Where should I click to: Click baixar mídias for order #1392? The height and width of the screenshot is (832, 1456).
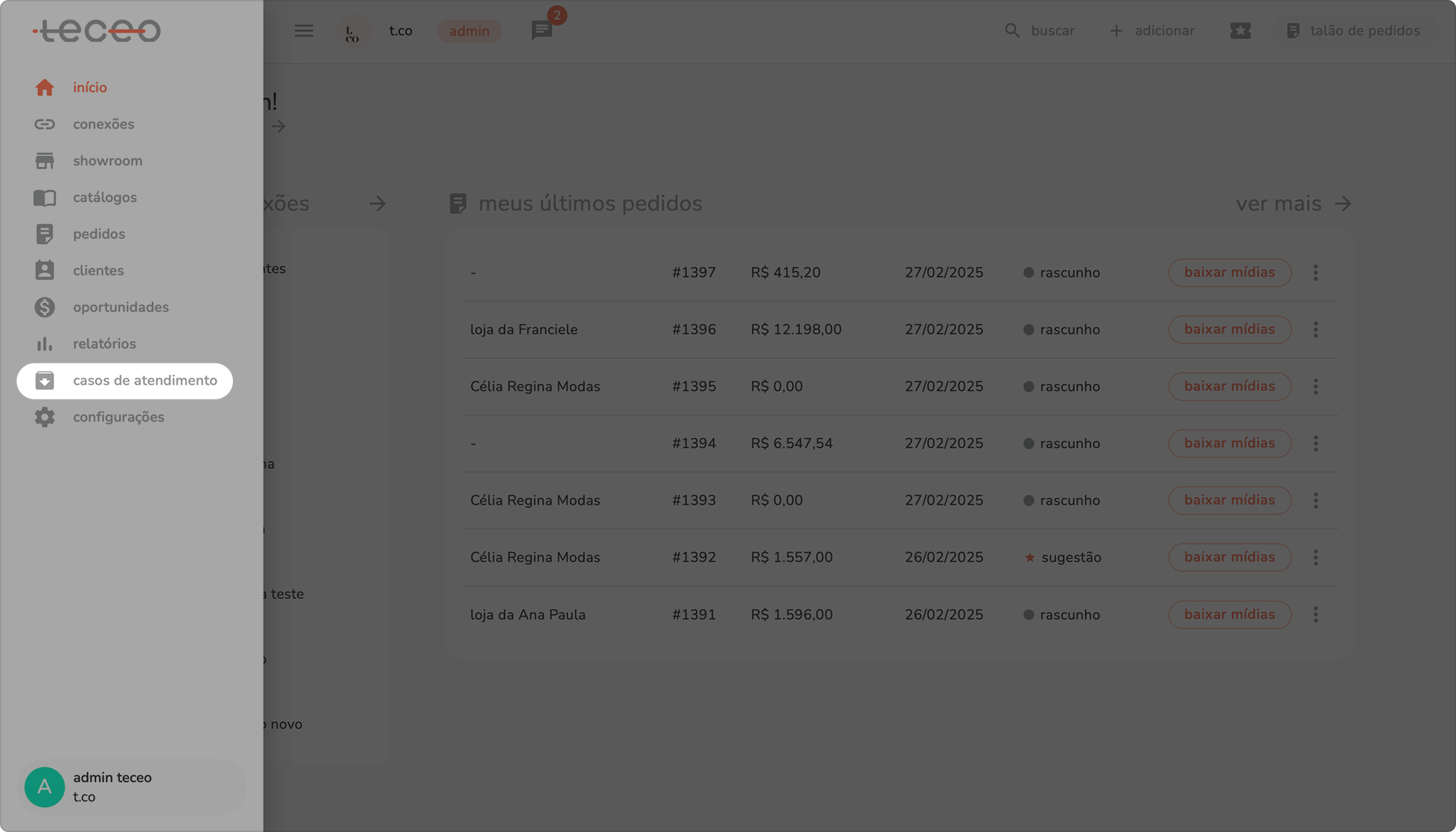1229,557
